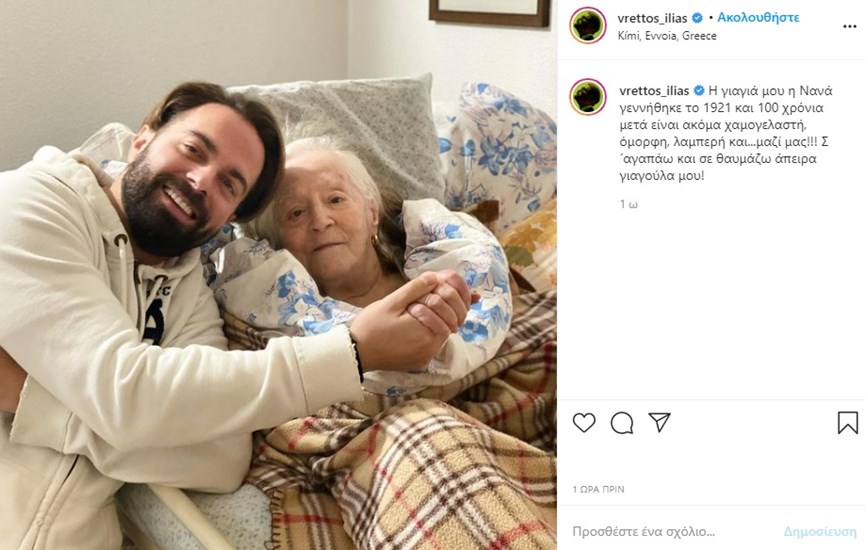
Task: Save post with the bookmark icon
Action: point(847,423)
